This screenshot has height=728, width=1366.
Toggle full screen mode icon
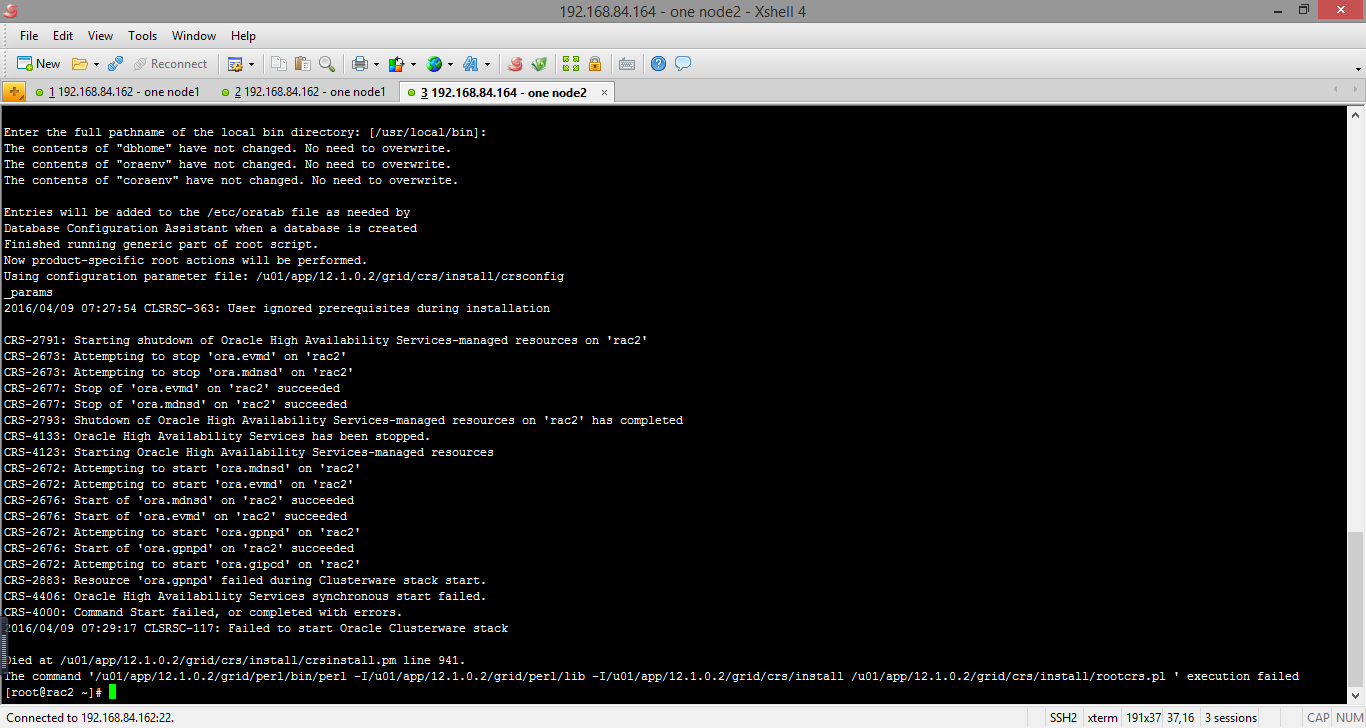pos(571,64)
